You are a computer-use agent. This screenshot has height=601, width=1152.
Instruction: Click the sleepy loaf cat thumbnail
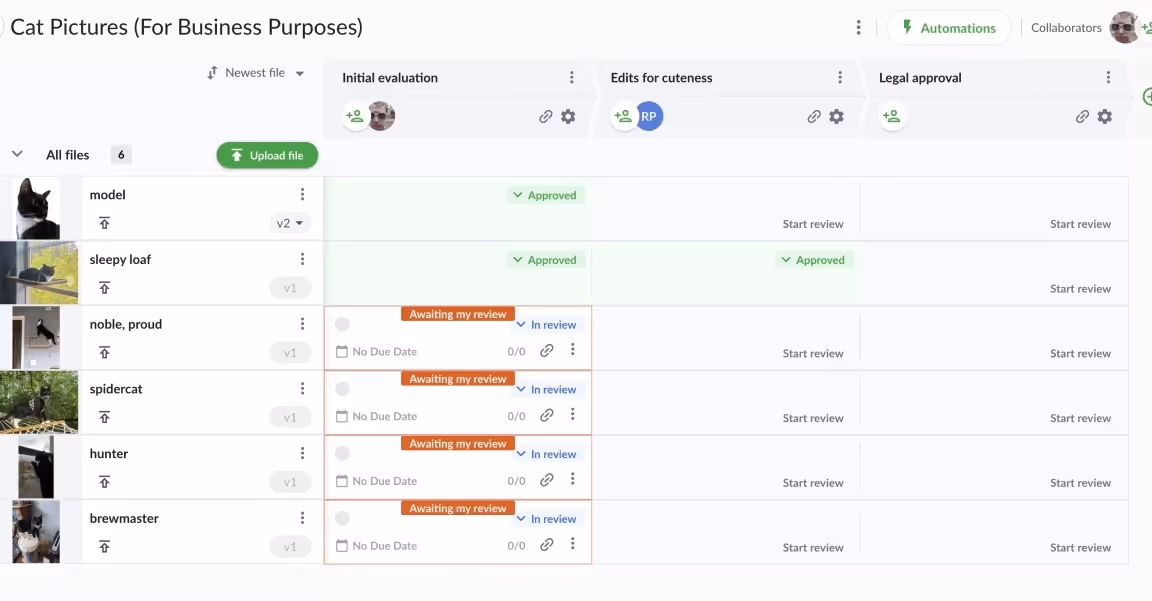[x=38, y=272]
